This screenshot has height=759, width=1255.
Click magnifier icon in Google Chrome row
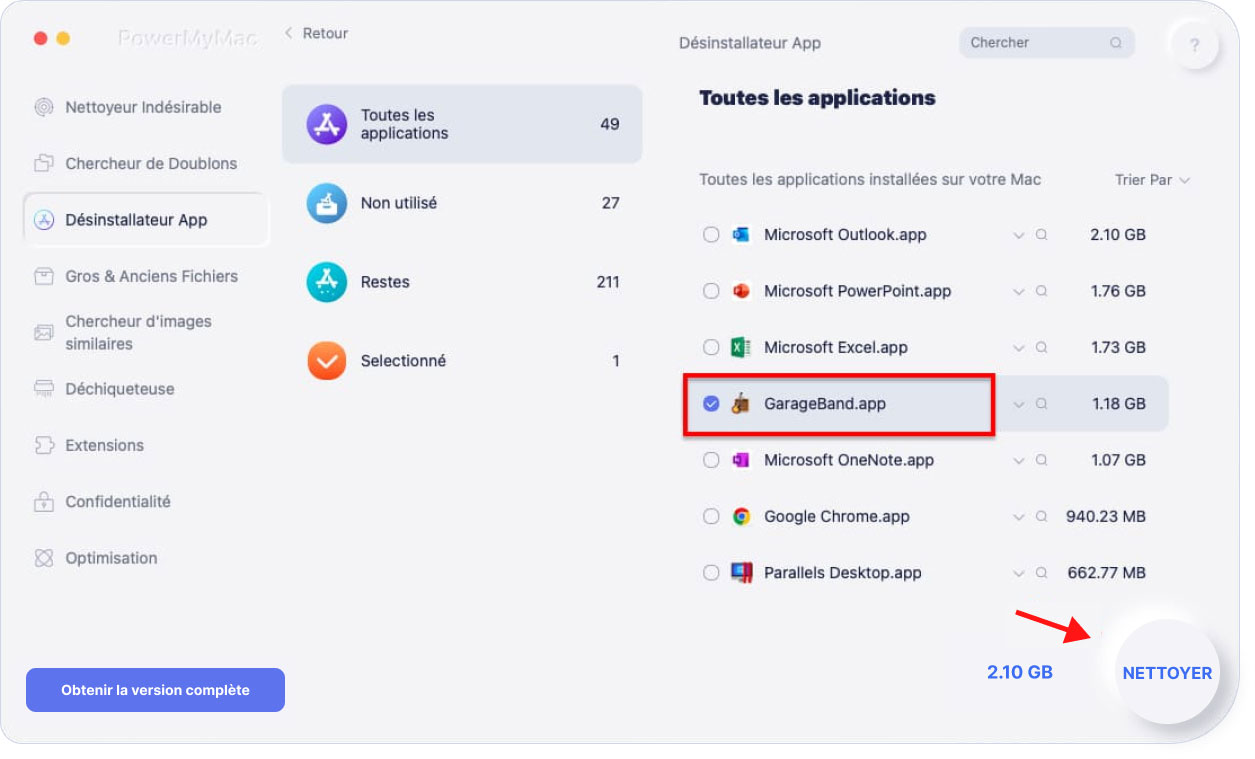tap(1041, 517)
